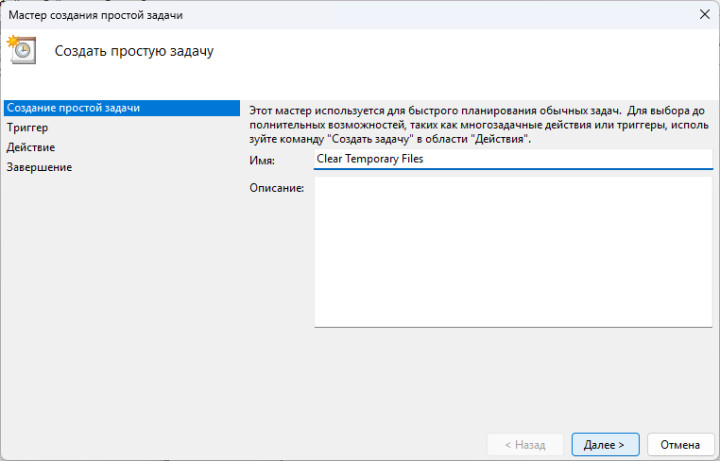Click the Описание: label
Screen dimensions: 720x461
[x=275, y=188]
